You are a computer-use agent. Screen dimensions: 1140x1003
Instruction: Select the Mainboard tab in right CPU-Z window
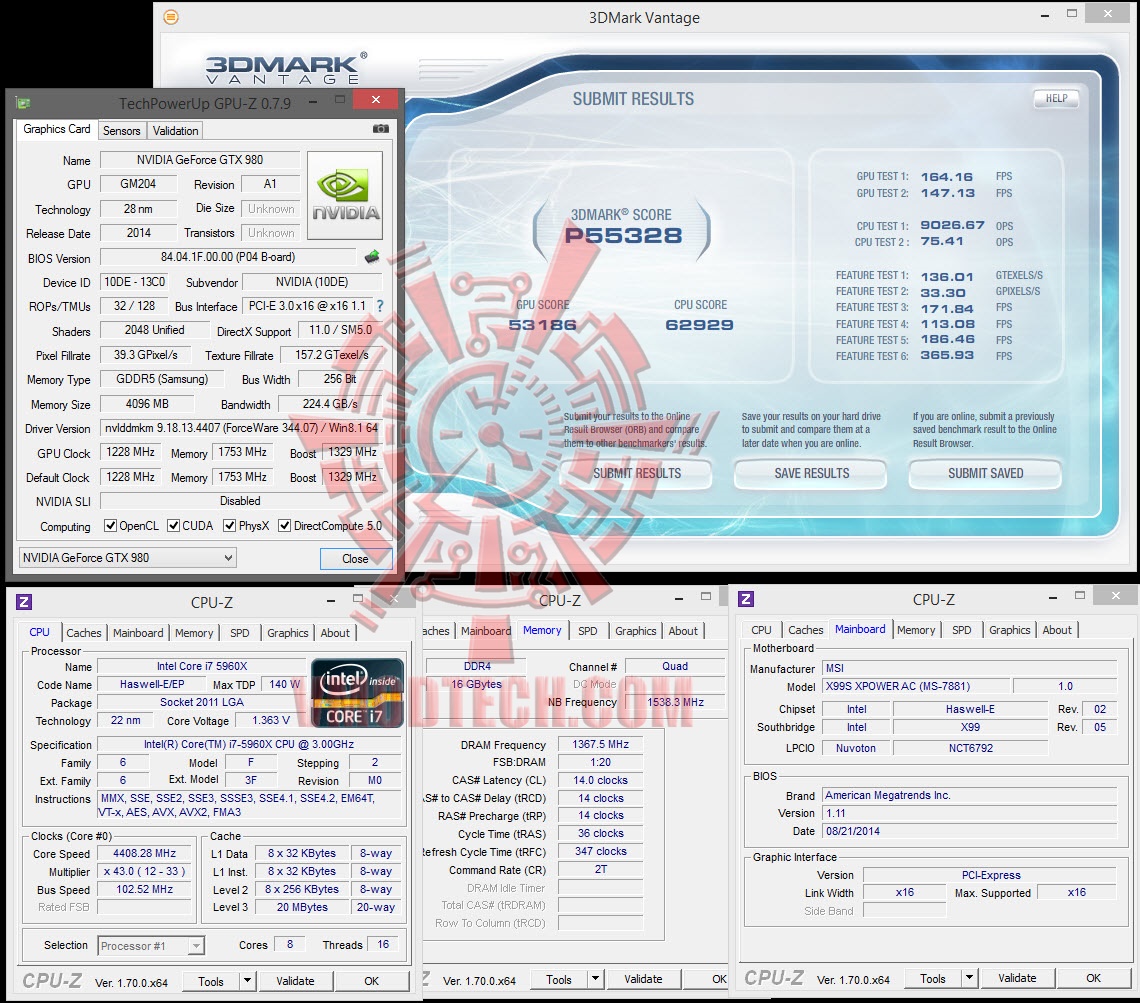point(860,629)
